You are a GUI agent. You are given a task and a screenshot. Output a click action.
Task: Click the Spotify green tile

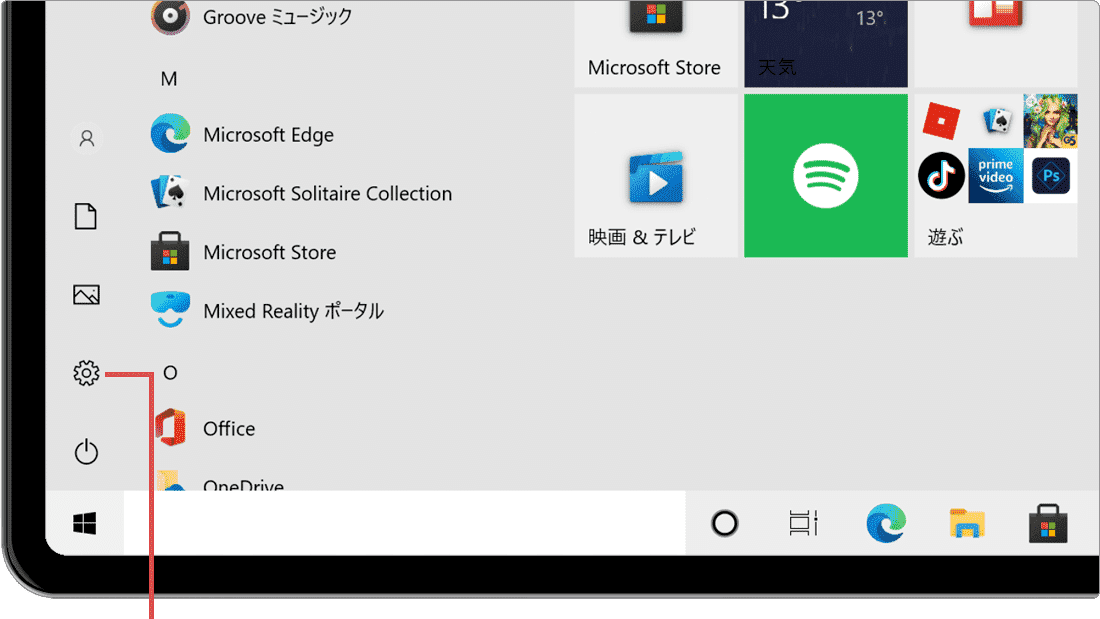(826, 175)
